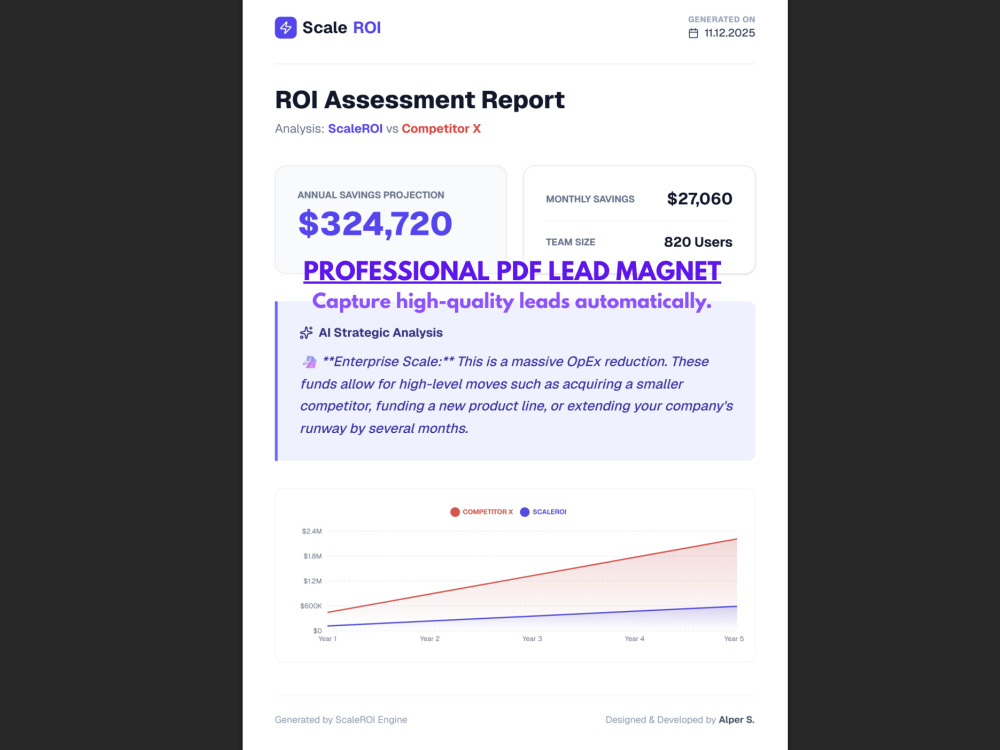Click the Scale ROI brand name
Image resolution: width=1000 pixels, height=750 pixels.
[x=341, y=27]
